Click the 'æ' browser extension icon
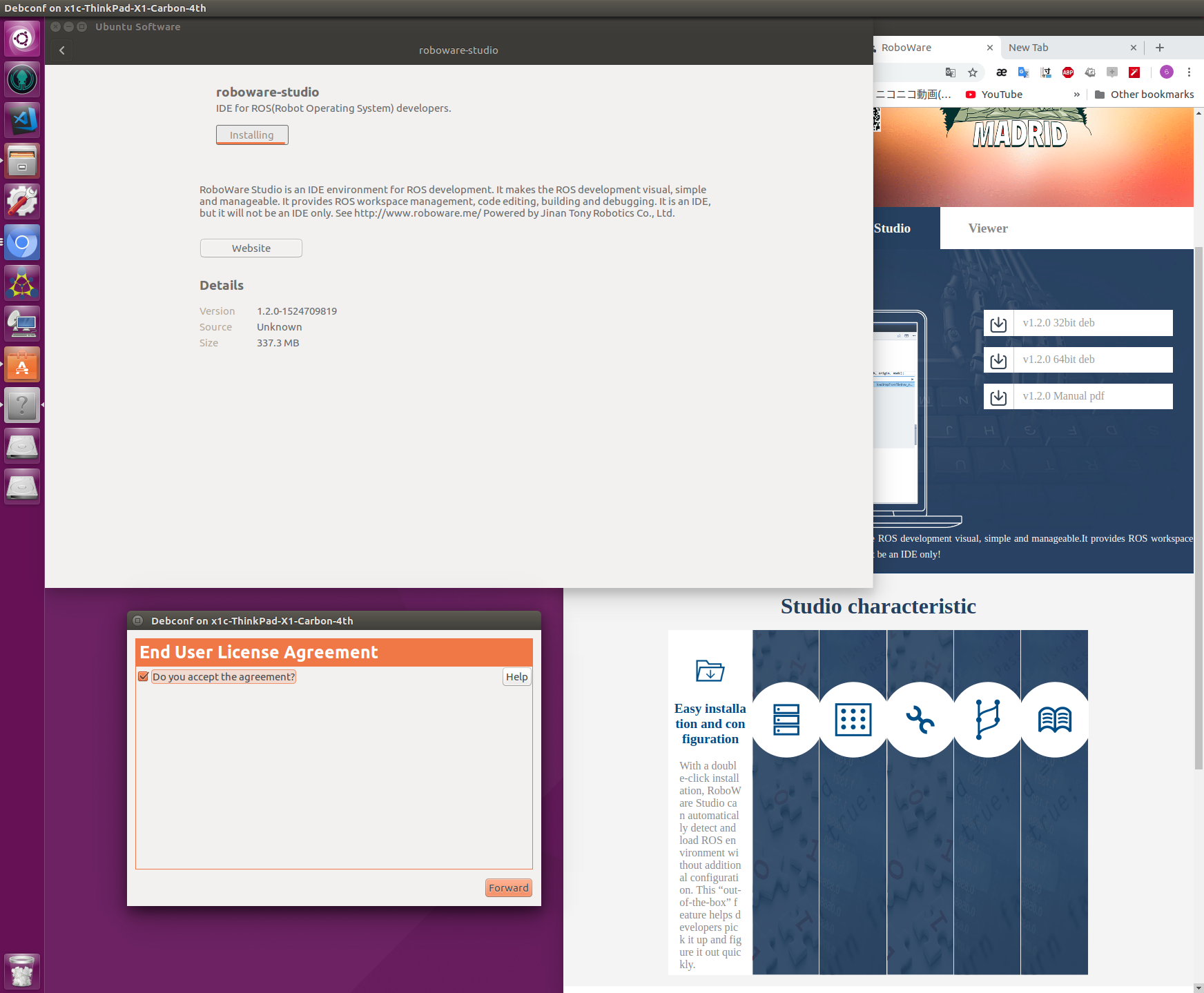Viewport: 1204px width, 993px height. click(1002, 72)
